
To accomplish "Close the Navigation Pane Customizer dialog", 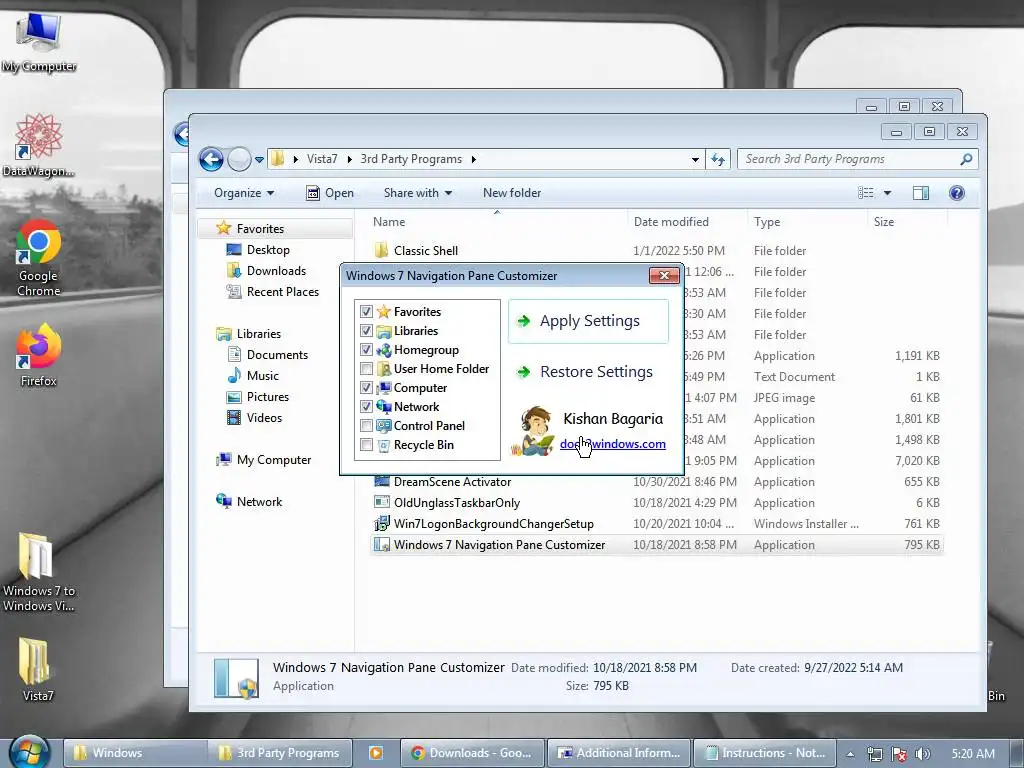I will (x=664, y=276).
